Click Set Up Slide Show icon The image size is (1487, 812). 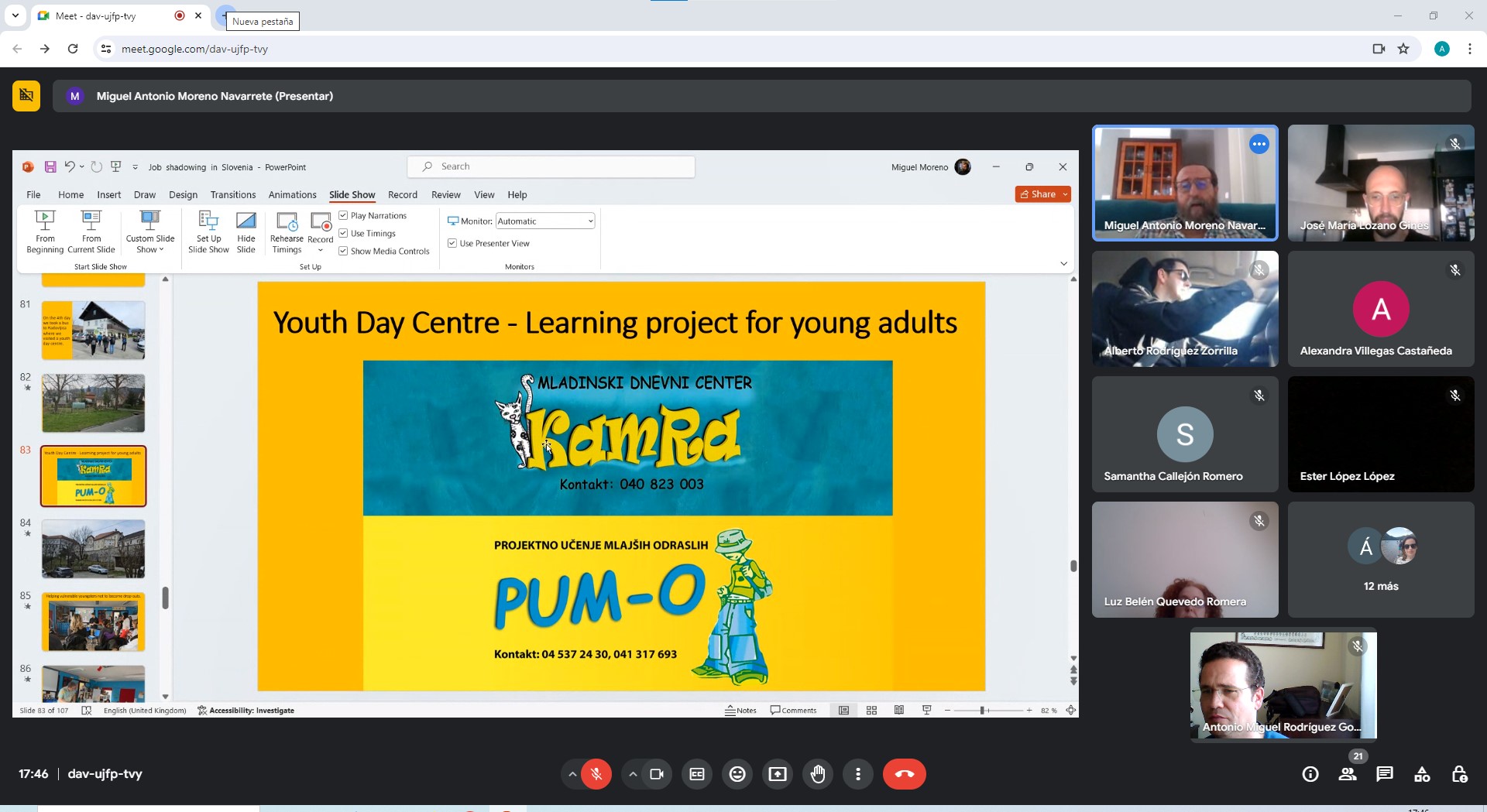(x=208, y=231)
